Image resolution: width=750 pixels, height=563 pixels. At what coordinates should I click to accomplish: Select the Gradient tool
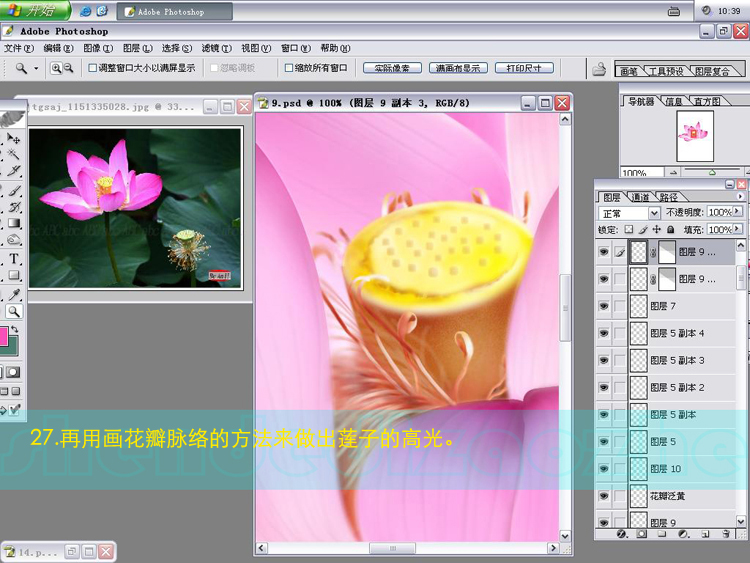click(13, 223)
